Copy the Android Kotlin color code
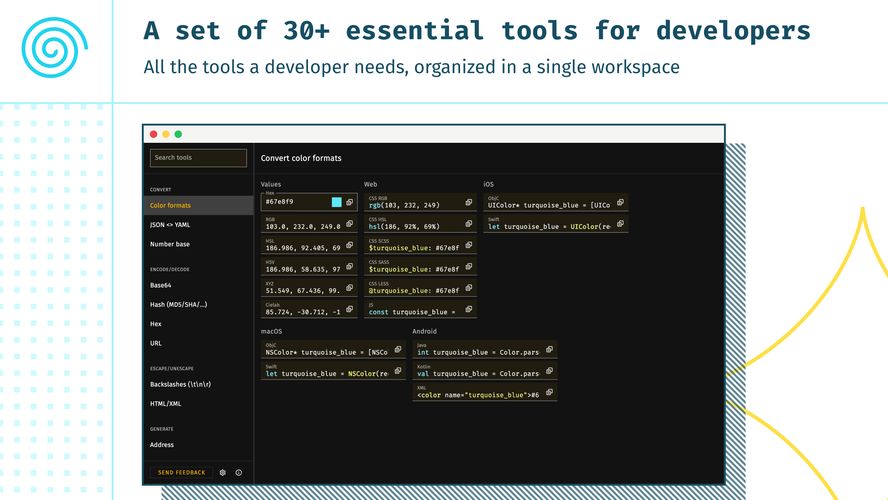Image resolution: width=888 pixels, height=500 pixels. (549, 372)
